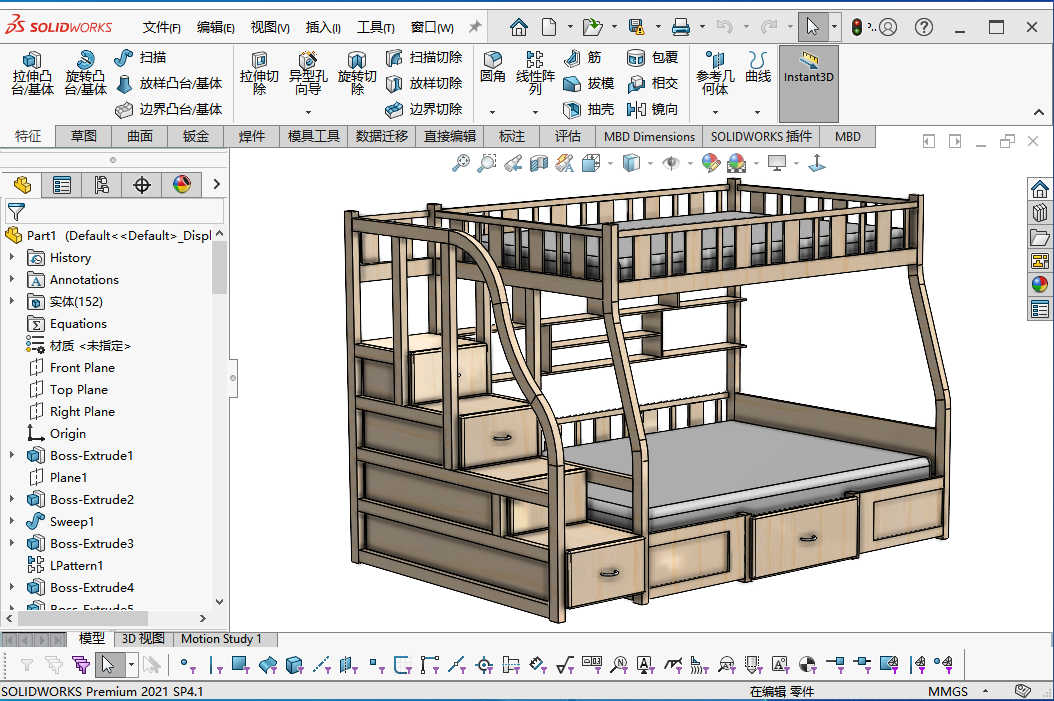Open the Display Style dropdown arrow
This screenshot has width=1054, height=701.
650,163
